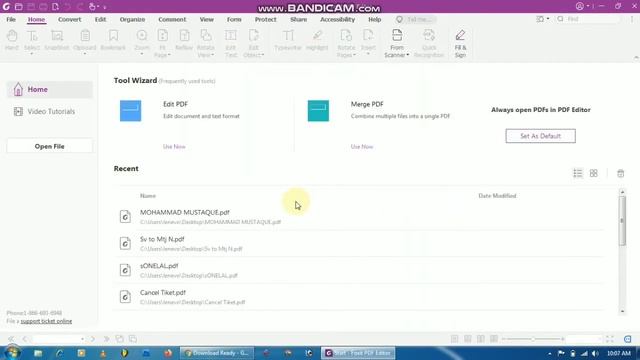Image resolution: width=640 pixels, height=360 pixels.
Task: Open the support ticket online link
Action: coord(46,321)
